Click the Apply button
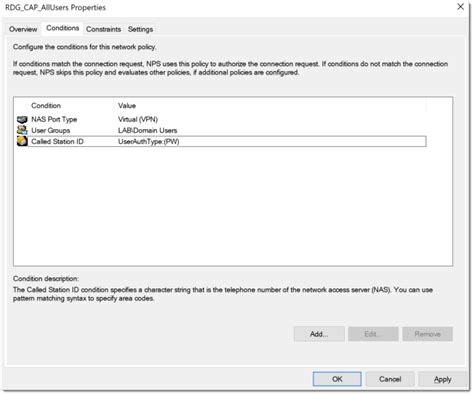Viewport: 474px width, 395px height. 442,379
